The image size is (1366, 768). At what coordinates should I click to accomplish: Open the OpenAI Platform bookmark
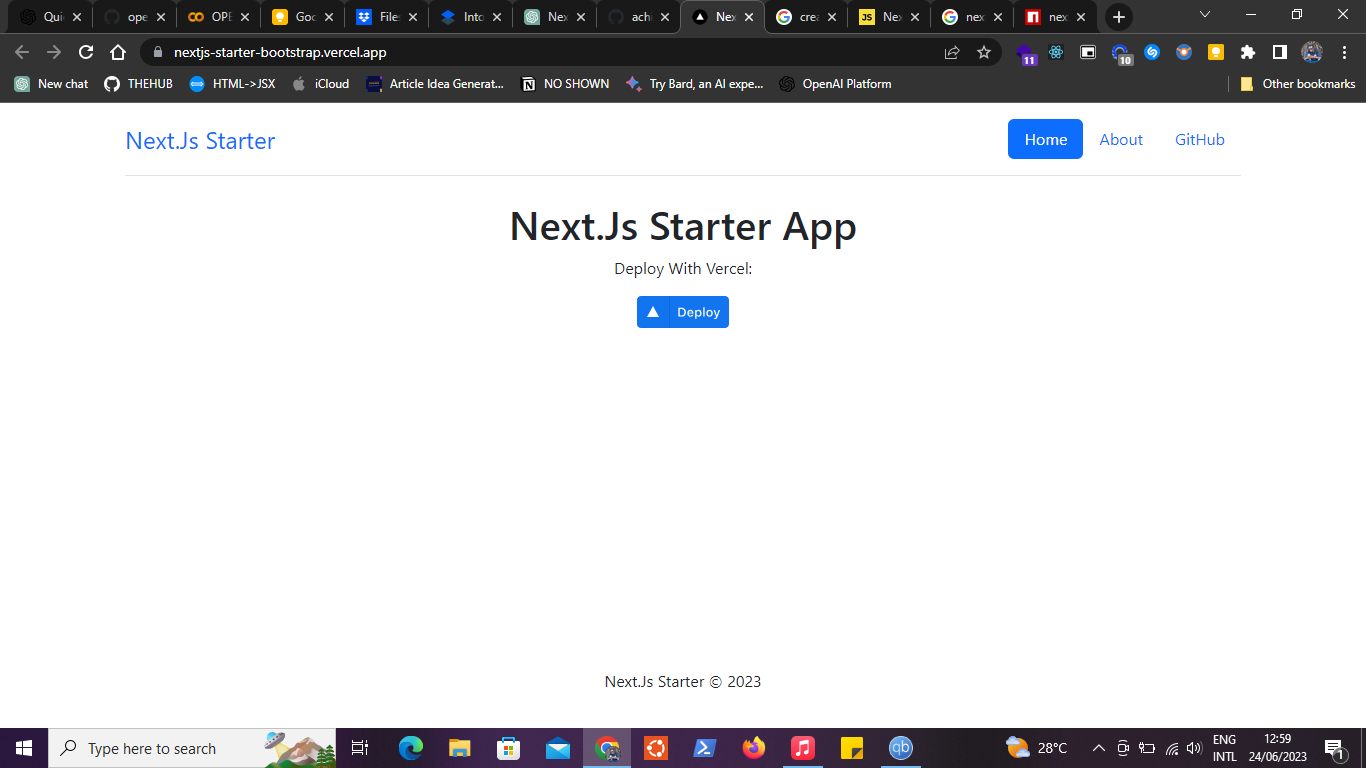click(835, 84)
